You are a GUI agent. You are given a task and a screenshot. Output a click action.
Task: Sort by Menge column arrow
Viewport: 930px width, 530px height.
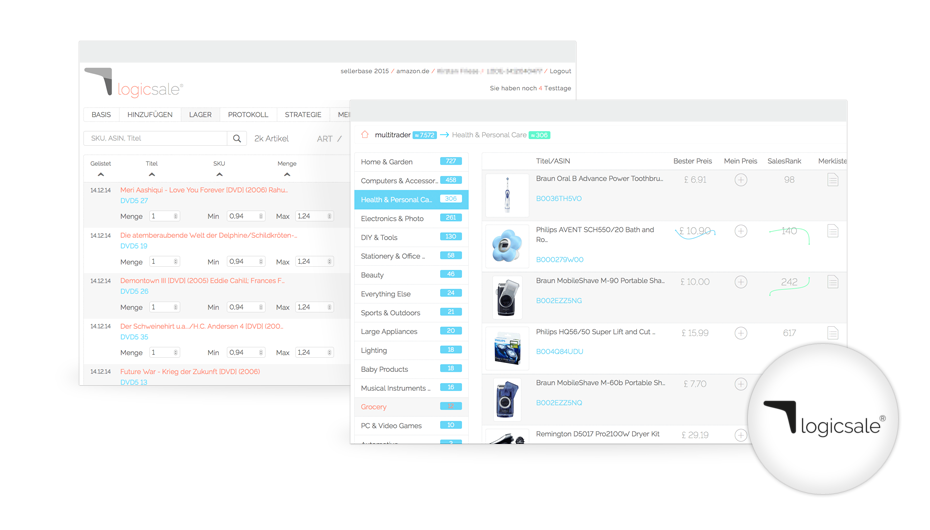[287, 175]
